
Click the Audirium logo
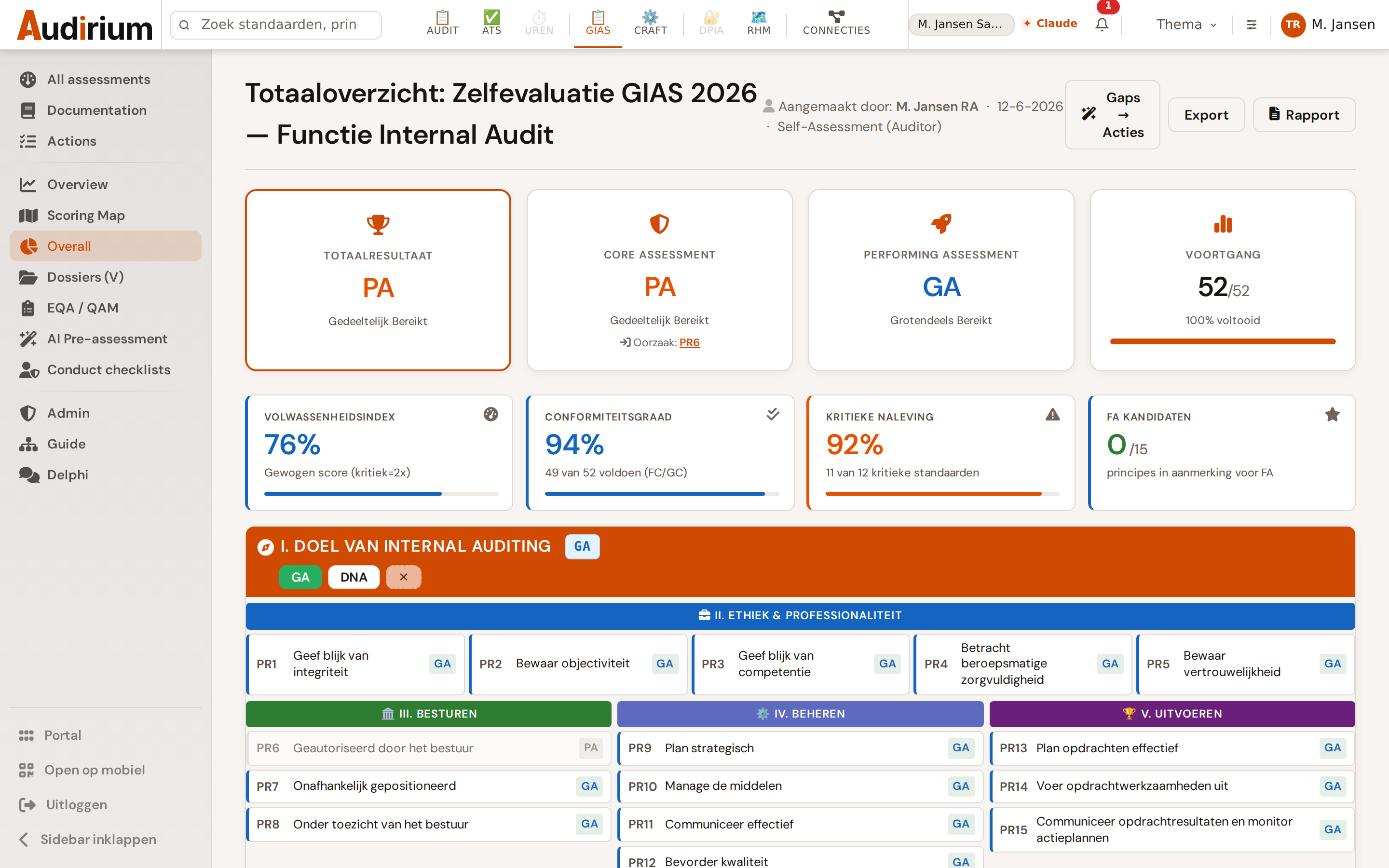pyautogui.click(x=84, y=26)
